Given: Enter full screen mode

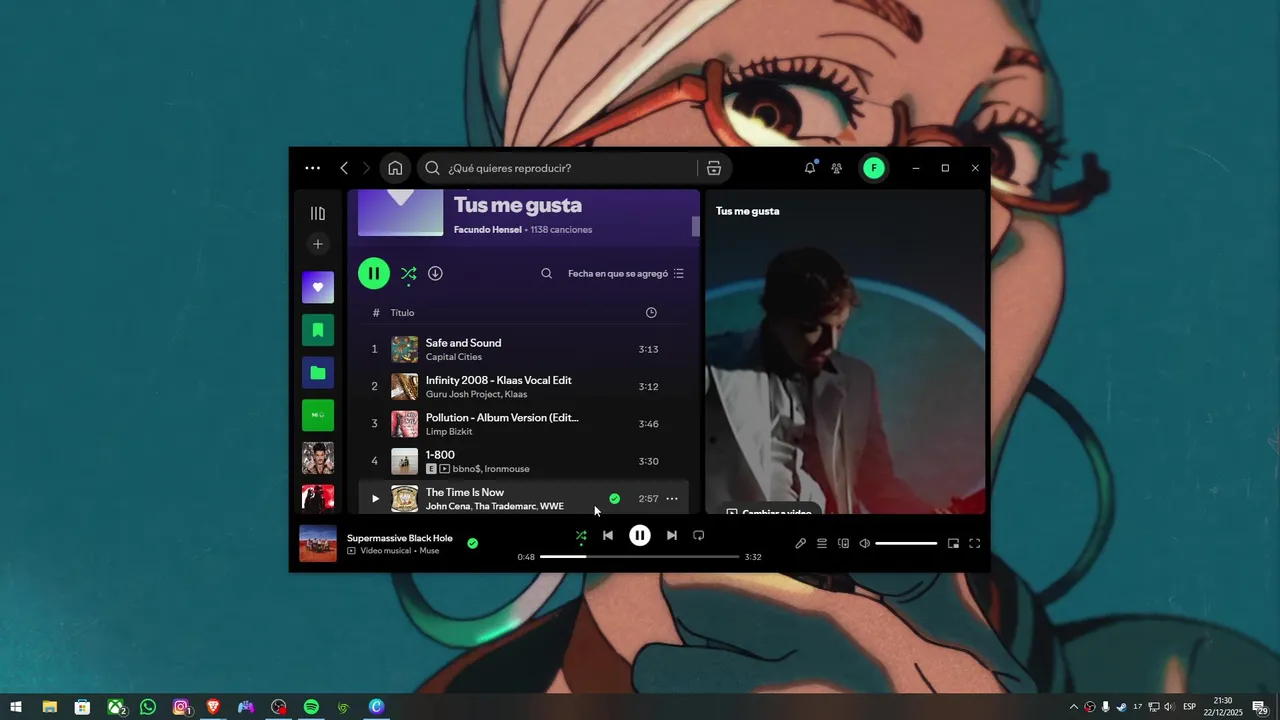Looking at the screenshot, I should point(975,543).
